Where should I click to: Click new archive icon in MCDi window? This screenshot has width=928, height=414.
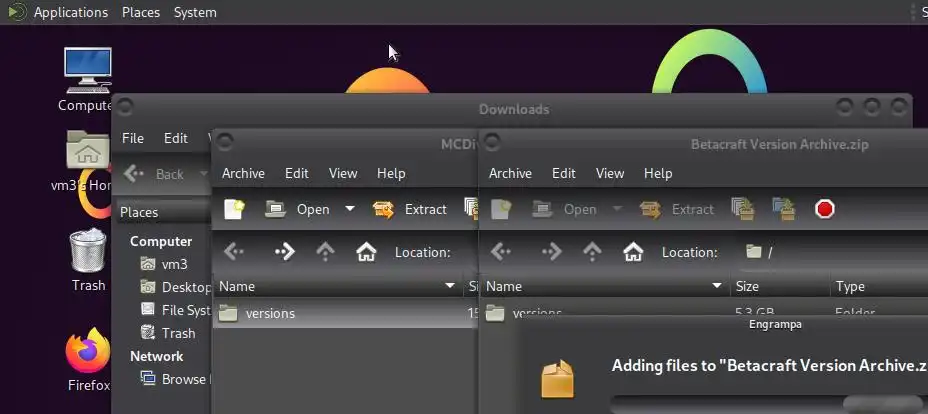pyautogui.click(x=234, y=209)
